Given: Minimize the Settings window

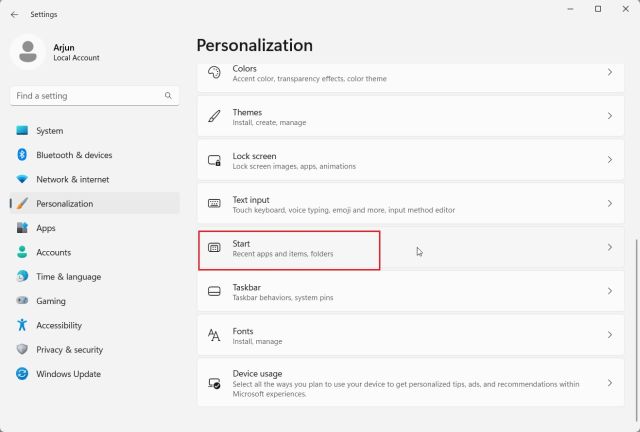Looking at the screenshot, I should pyautogui.click(x=571, y=9).
